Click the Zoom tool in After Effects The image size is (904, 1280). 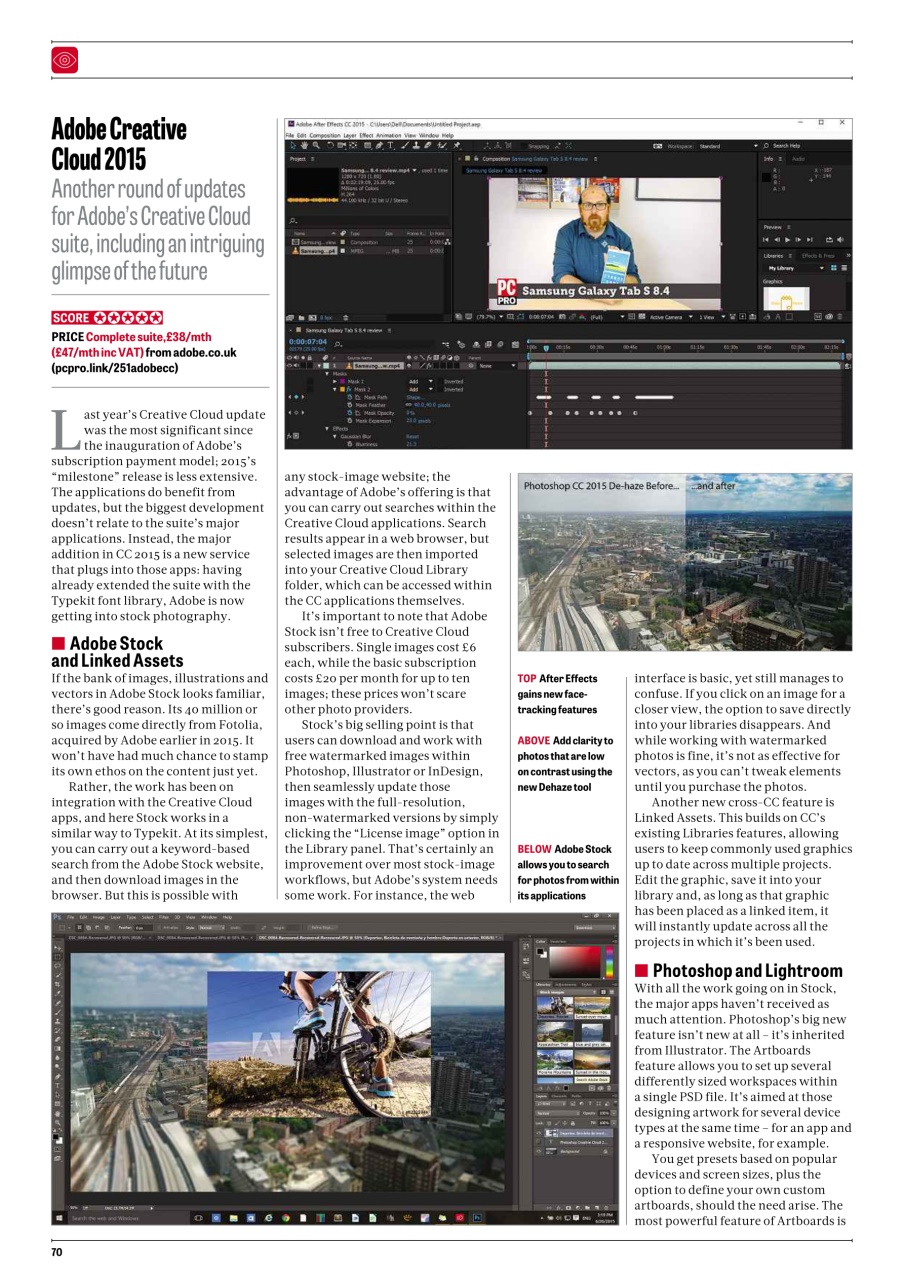(x=315, y=146)
